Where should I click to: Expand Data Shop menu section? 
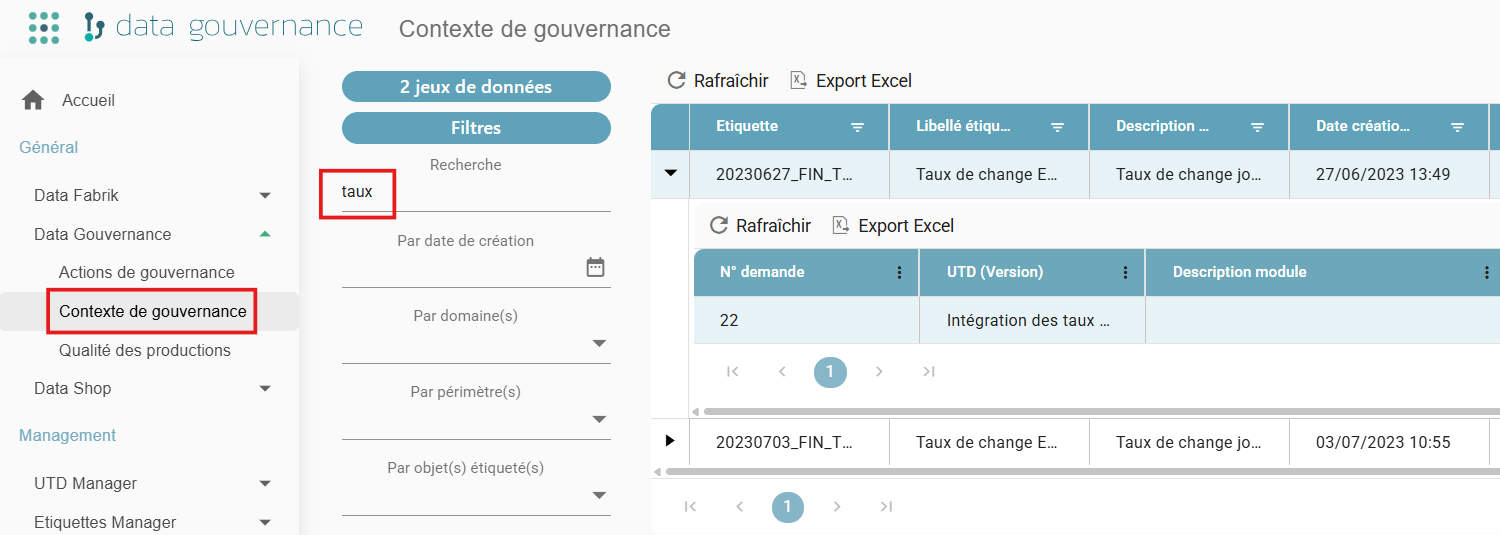point(265,388)
